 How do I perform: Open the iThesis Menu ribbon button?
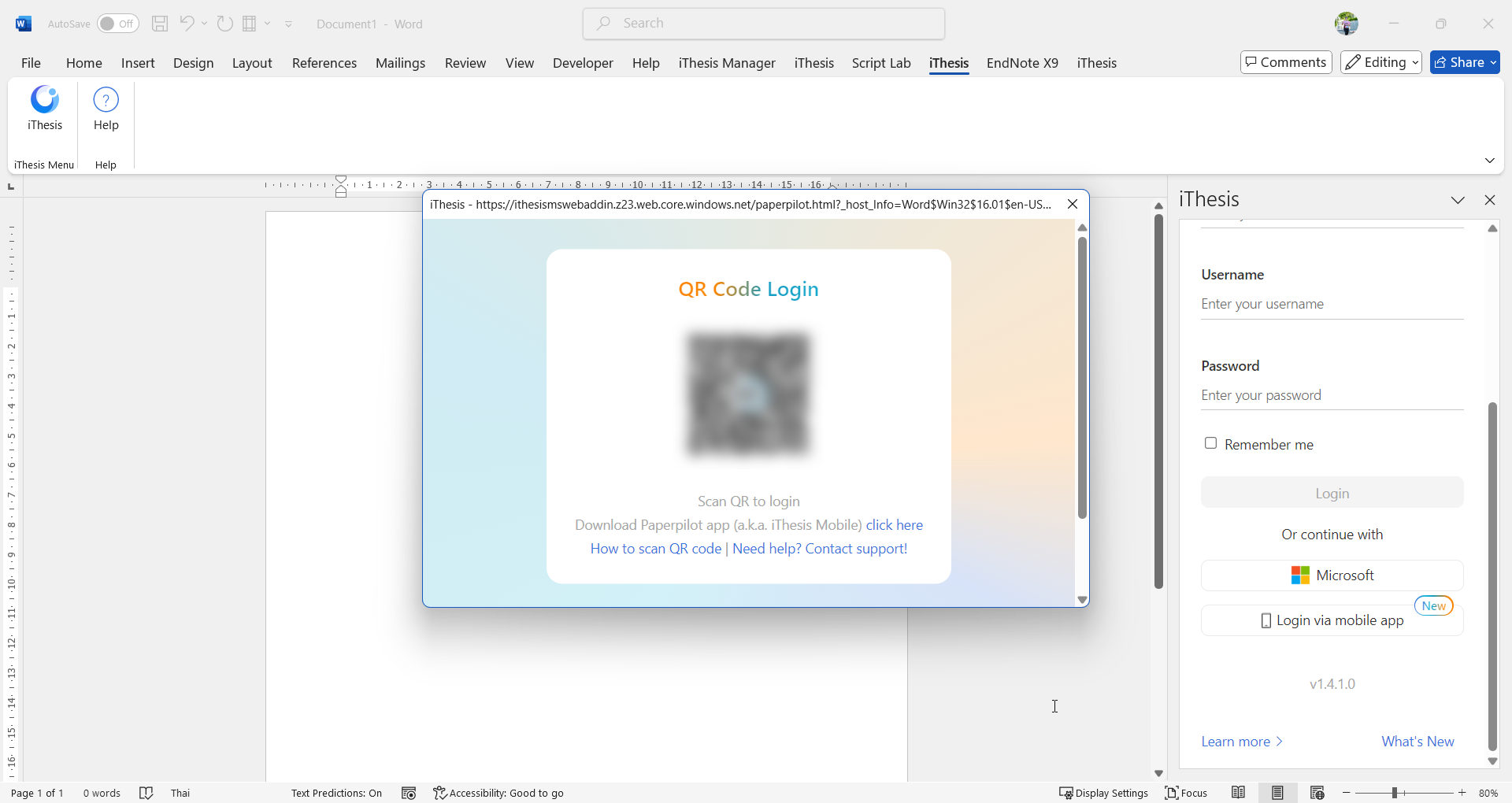coord(45,109)
